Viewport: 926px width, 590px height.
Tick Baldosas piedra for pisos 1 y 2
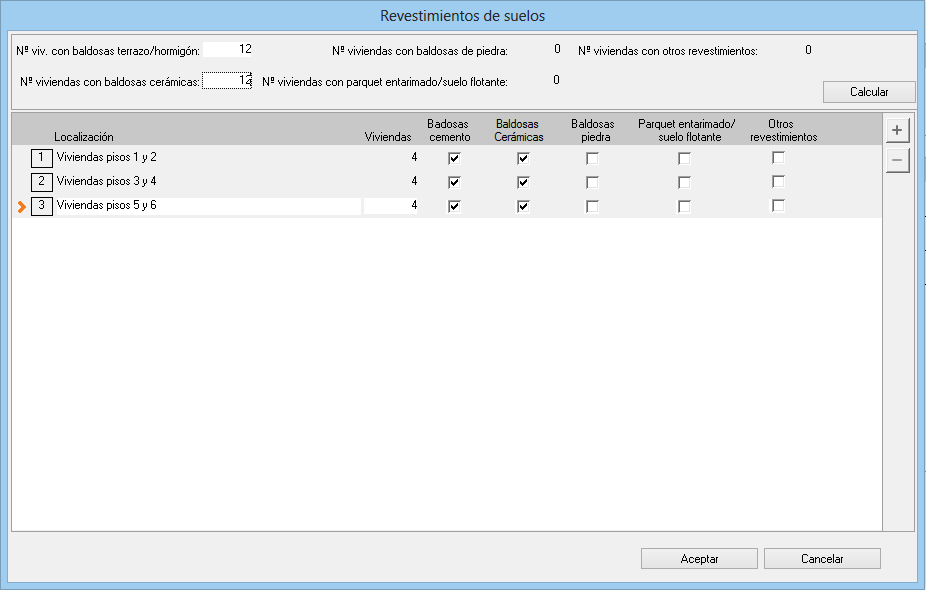[592, 158]
